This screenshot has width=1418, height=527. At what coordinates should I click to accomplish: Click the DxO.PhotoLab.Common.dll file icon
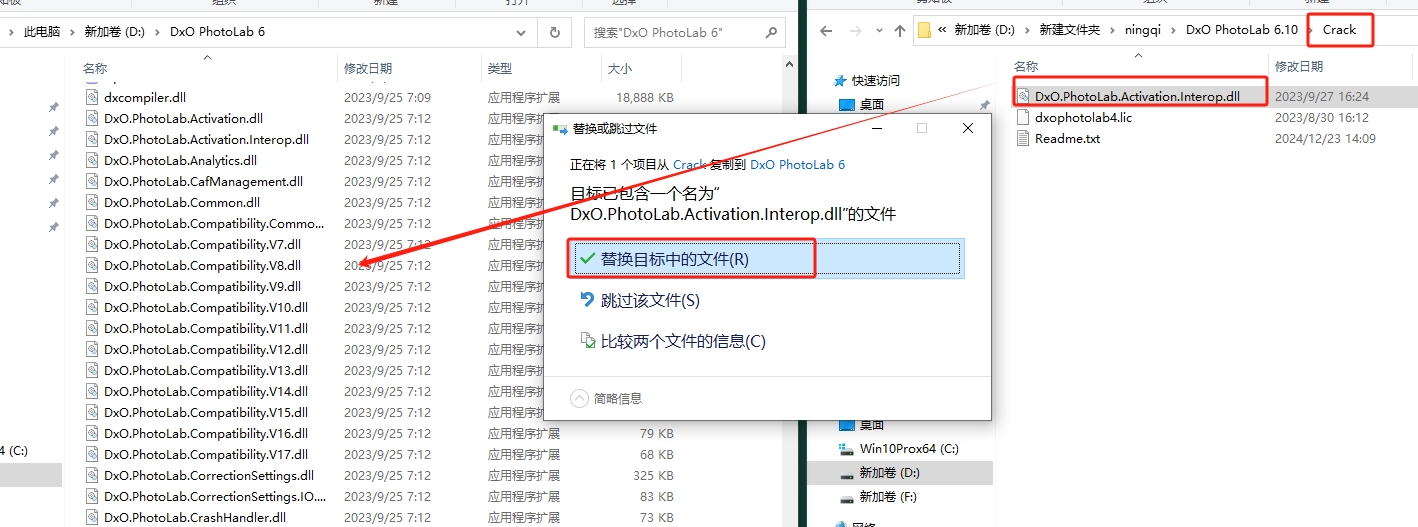click(92, 203)
